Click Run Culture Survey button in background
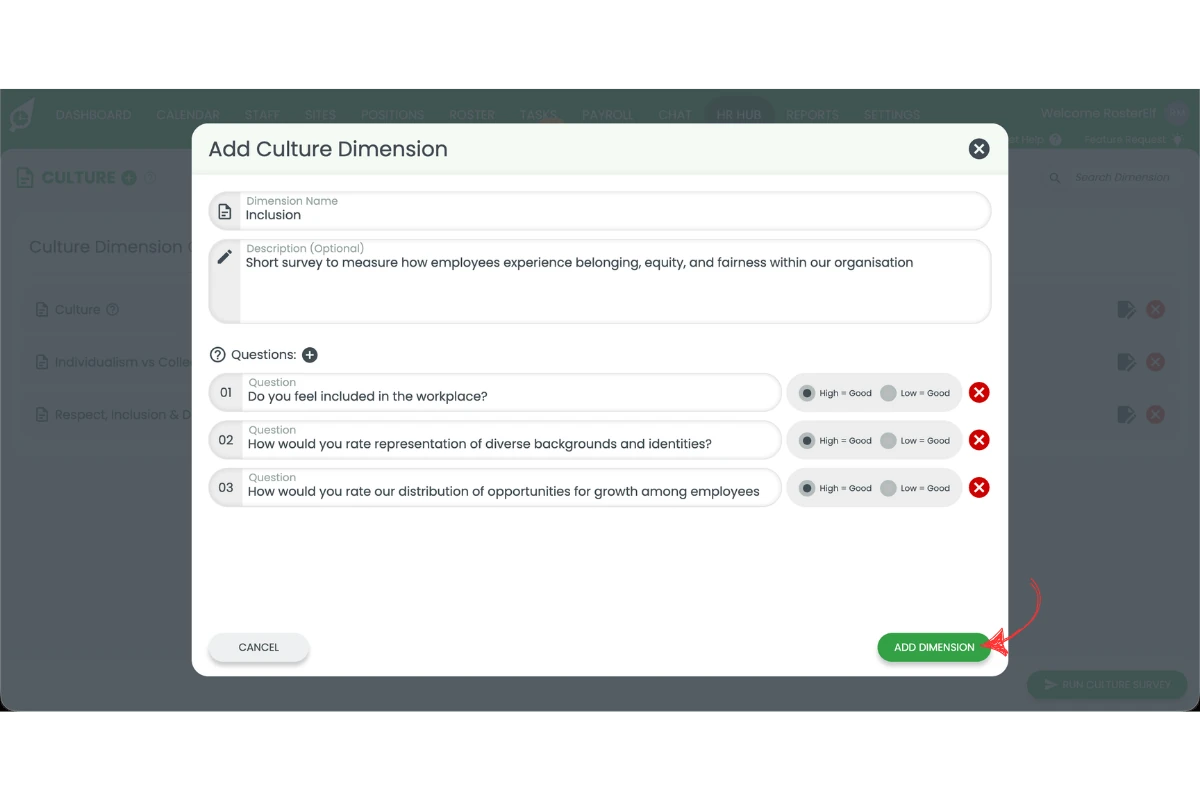 (x=1107, y=685)
